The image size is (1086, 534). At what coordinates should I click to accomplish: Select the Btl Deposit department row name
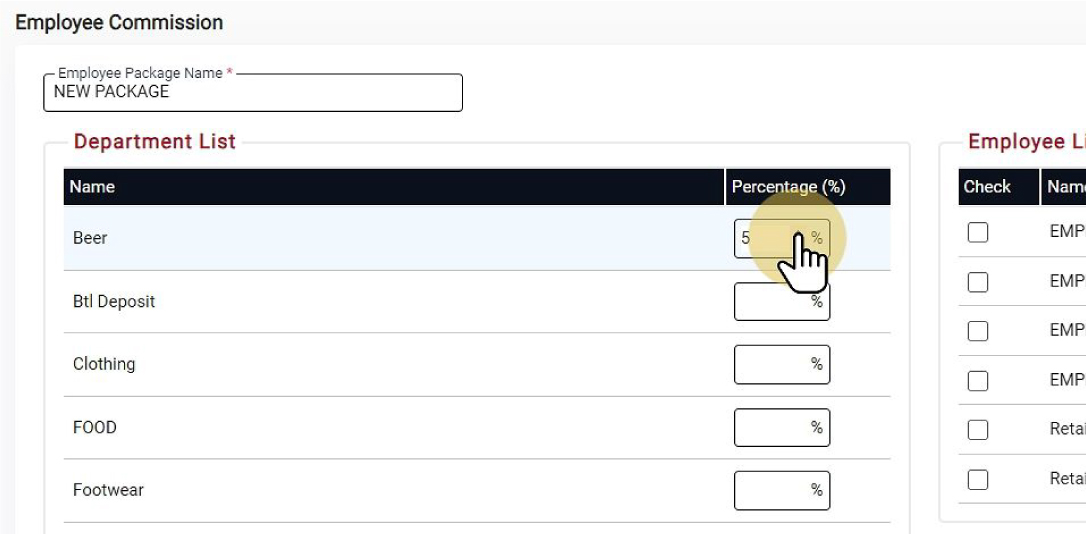point(114,301)
